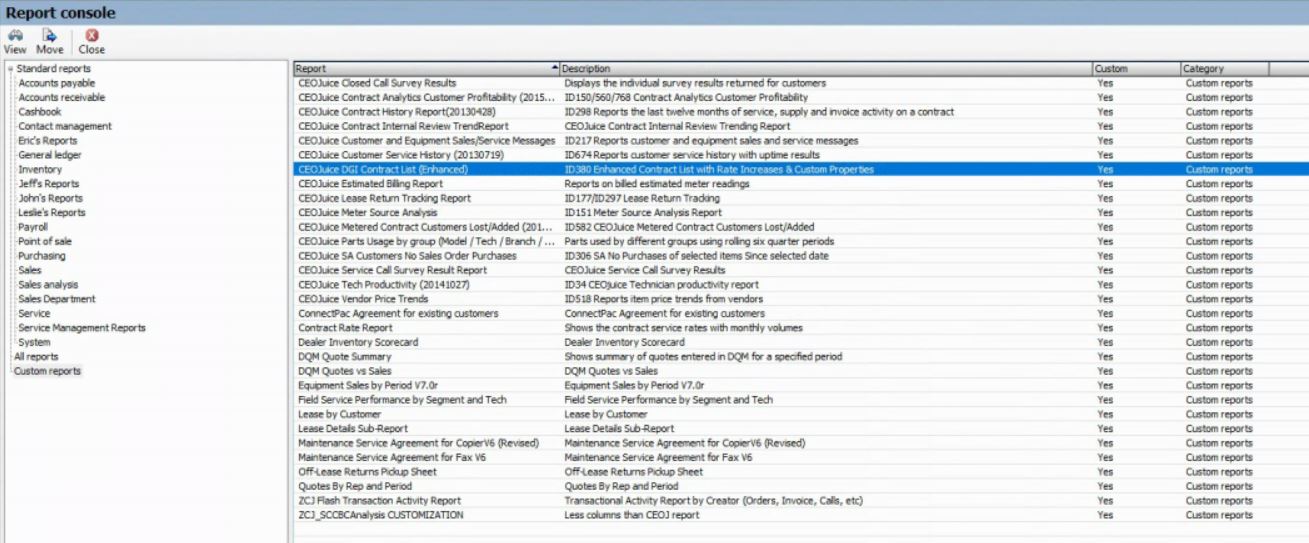Select Dealer Inventory Scorecard report

[x=358, y=342]
